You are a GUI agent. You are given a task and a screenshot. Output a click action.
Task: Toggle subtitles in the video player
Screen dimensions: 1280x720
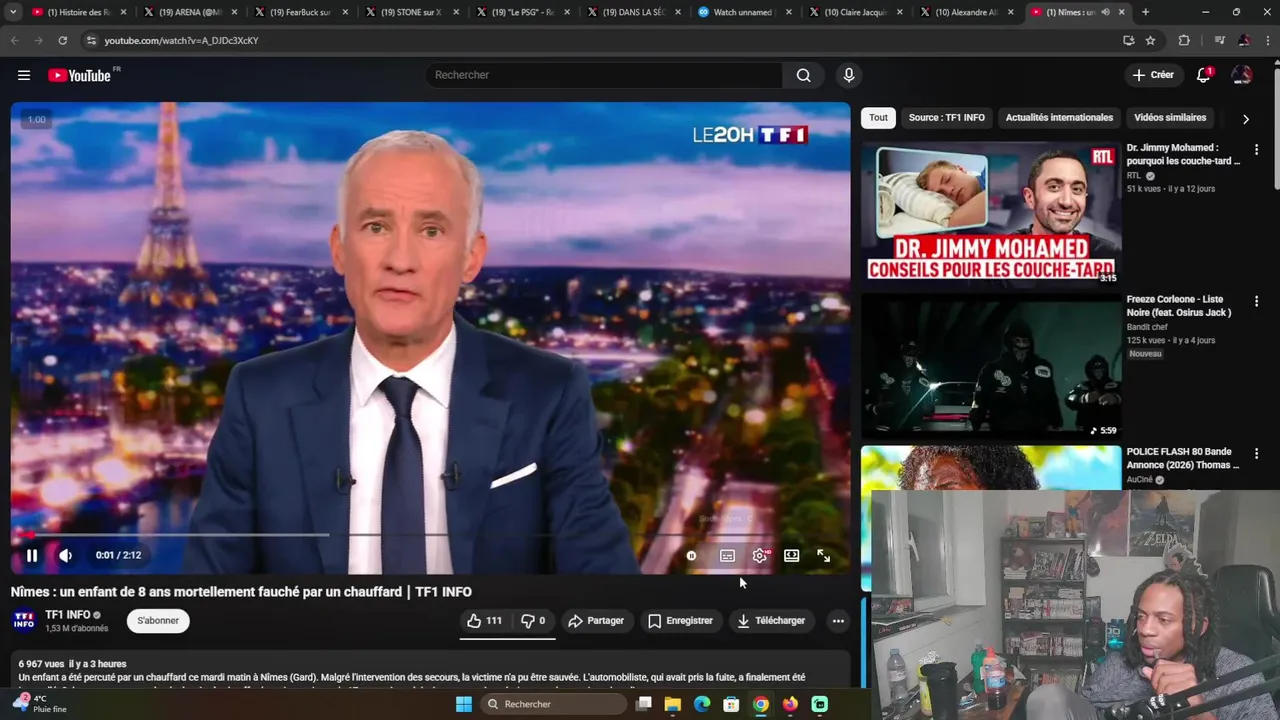tap(727, 556)
